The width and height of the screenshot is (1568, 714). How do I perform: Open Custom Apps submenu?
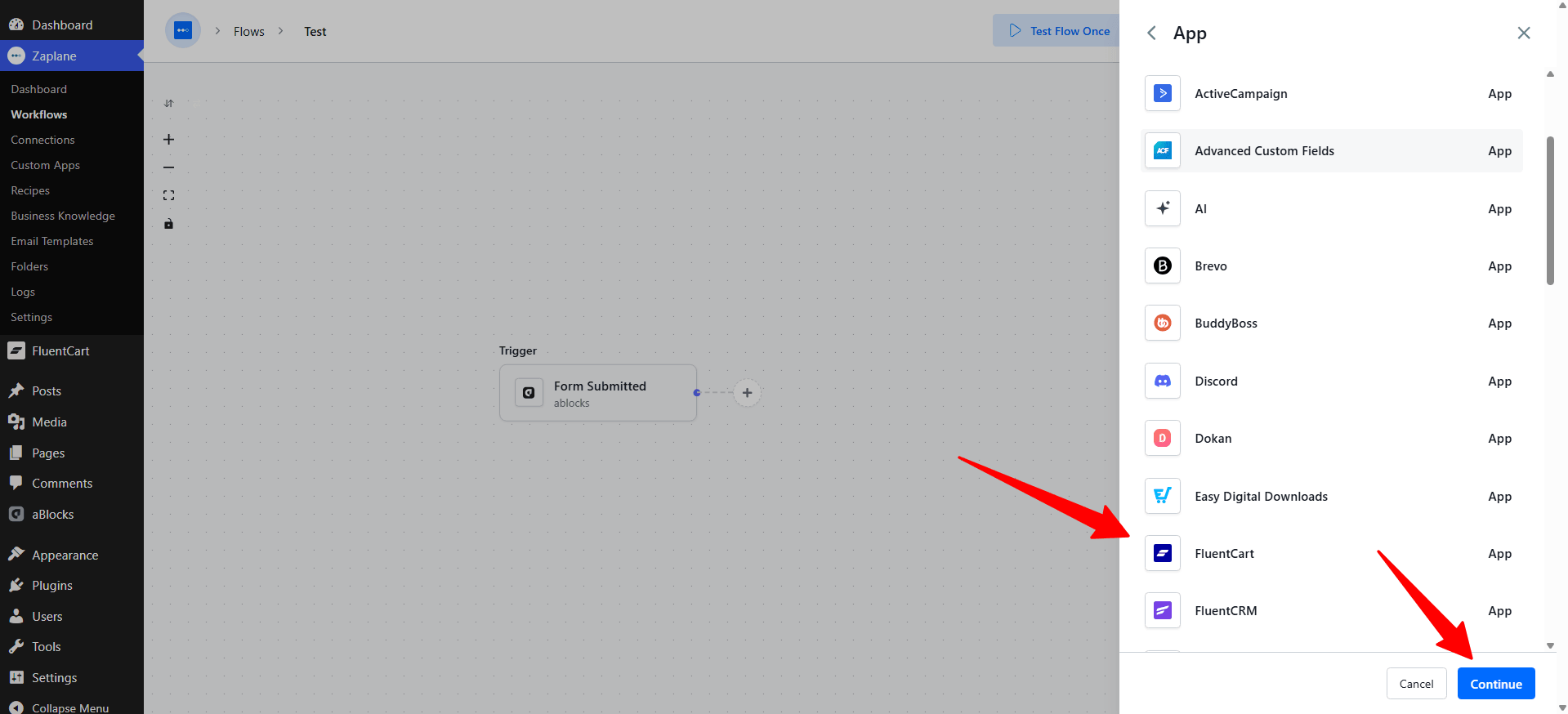pyautogui.click(x=46, y=165)
